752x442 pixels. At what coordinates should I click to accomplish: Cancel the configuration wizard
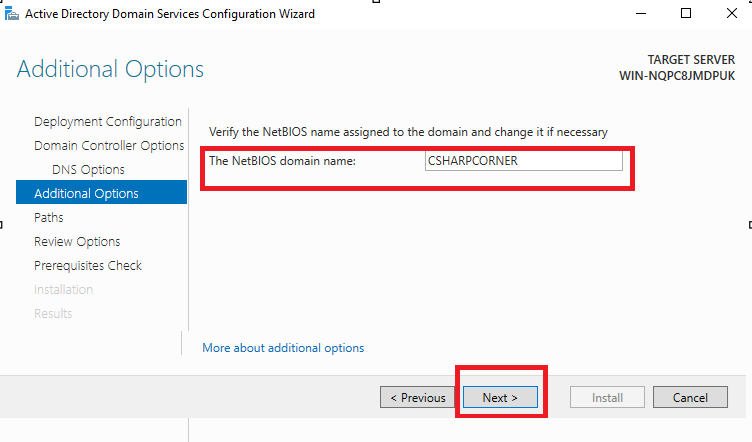click(690, 398)
